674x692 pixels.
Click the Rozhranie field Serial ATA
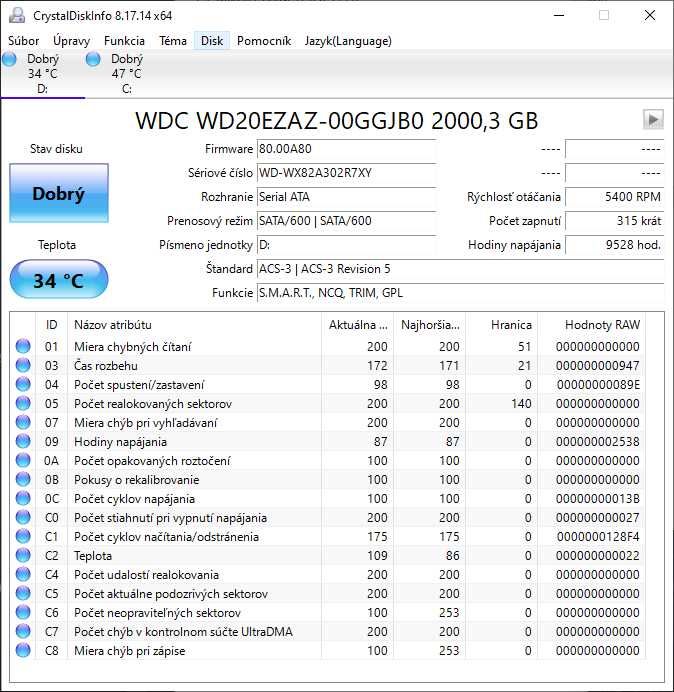[x=346, y=197]
